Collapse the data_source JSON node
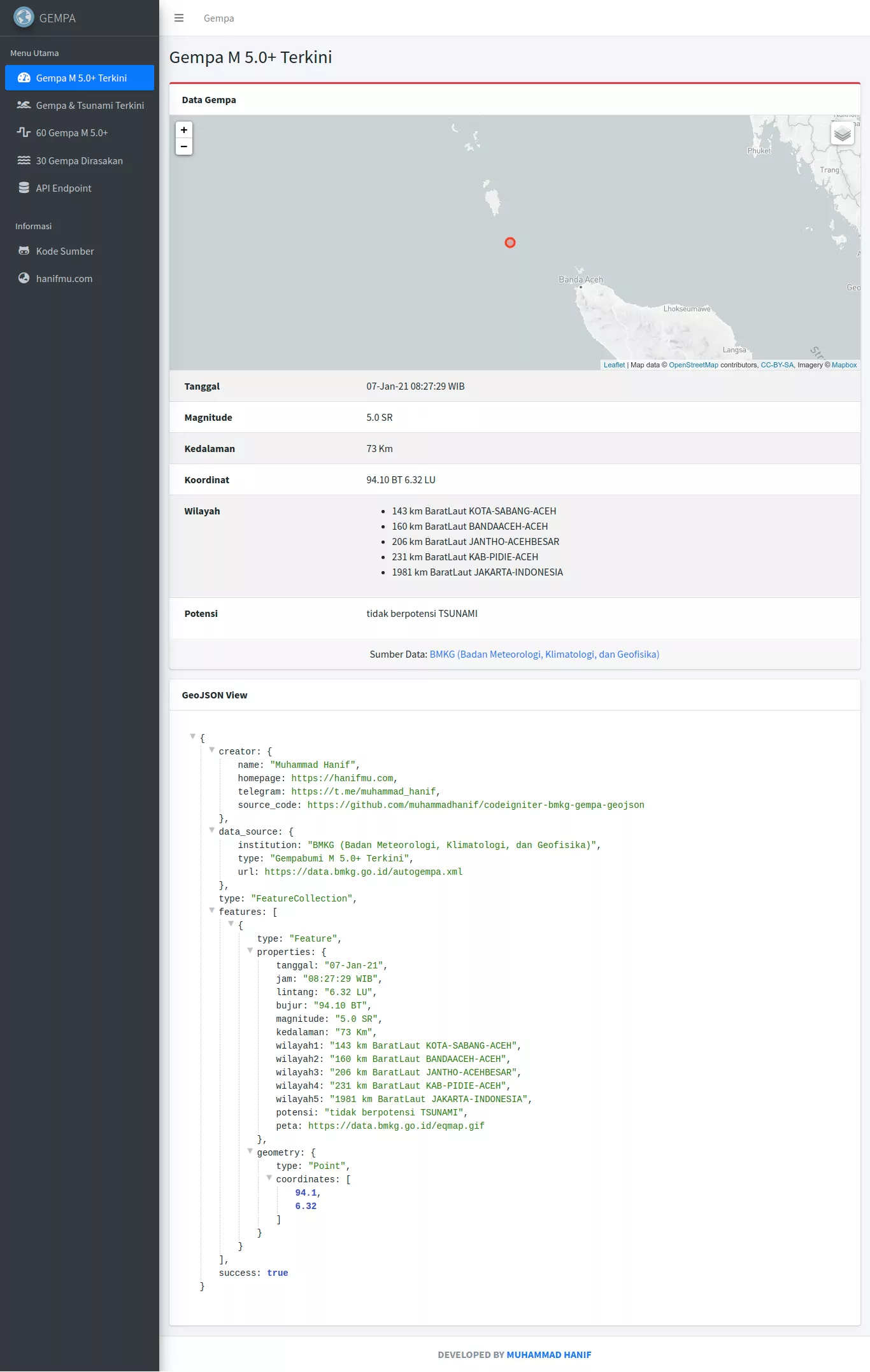This screenshot has height=1372, width=870. pos(212,830)
